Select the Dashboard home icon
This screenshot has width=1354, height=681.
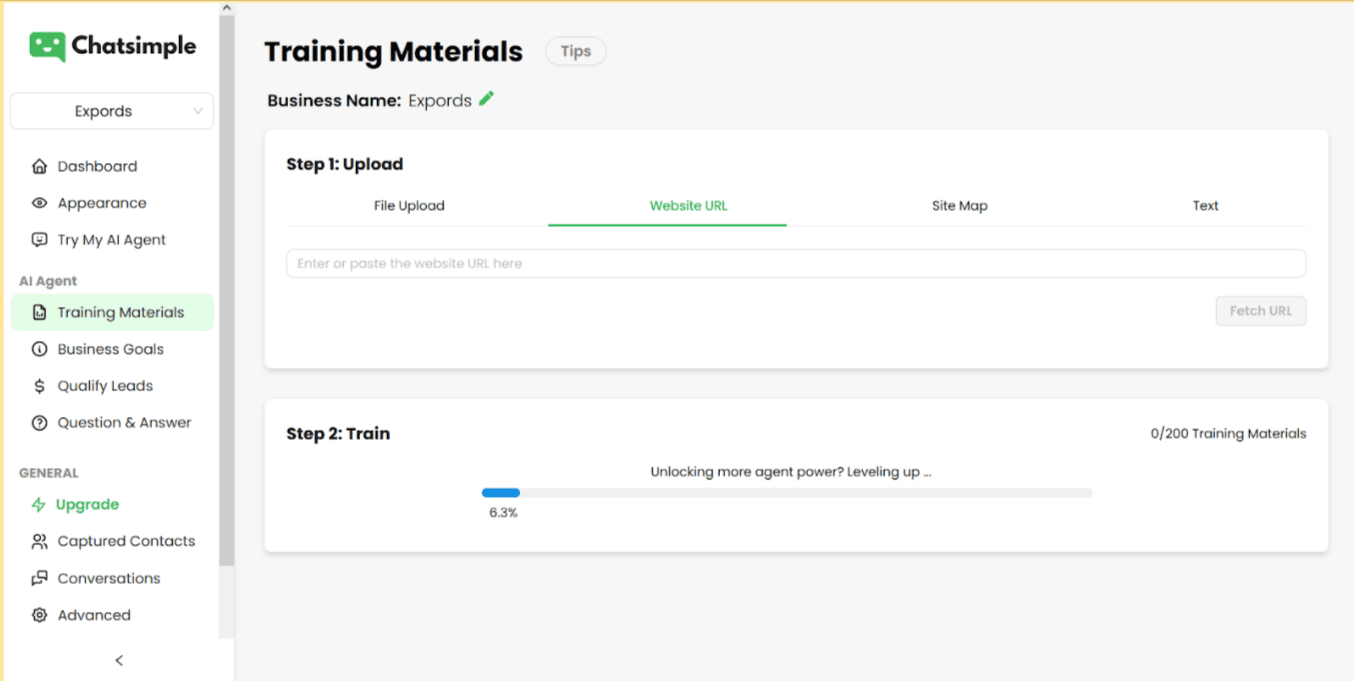38,166
